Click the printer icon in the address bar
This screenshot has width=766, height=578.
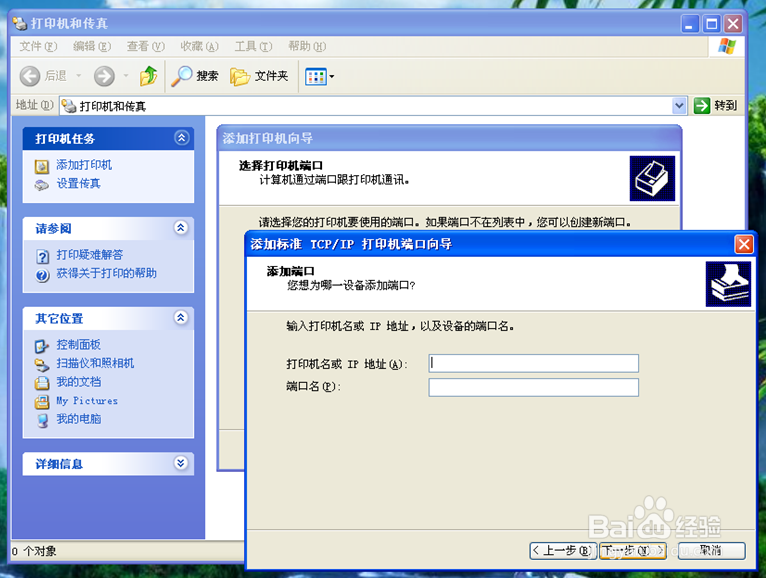coord(69,106)
